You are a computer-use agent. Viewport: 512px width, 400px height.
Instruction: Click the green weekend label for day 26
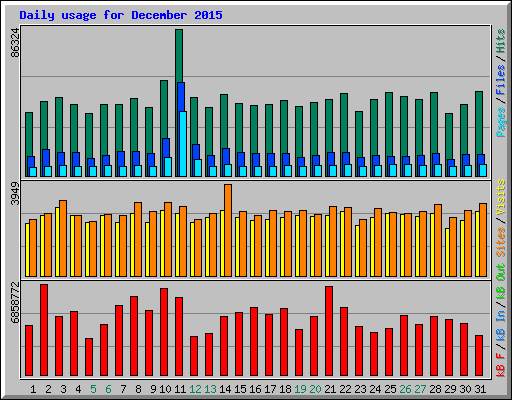405,389
